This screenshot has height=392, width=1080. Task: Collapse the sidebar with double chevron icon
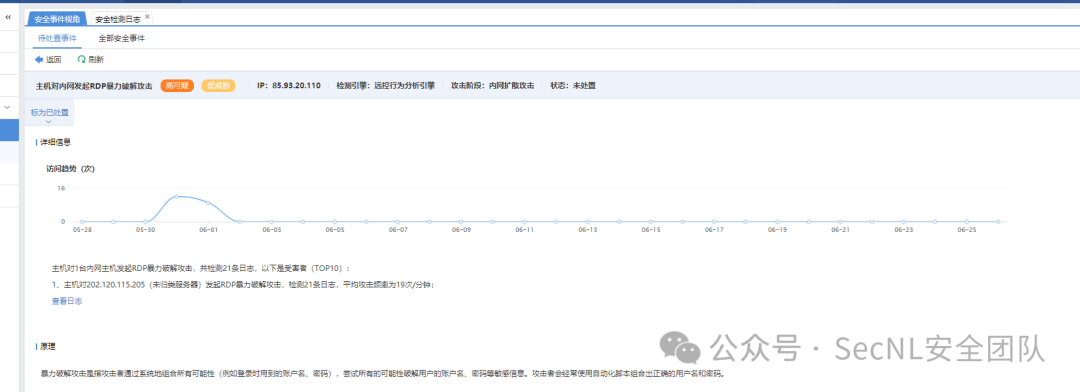pyautogui.click(x=8, y=17)
